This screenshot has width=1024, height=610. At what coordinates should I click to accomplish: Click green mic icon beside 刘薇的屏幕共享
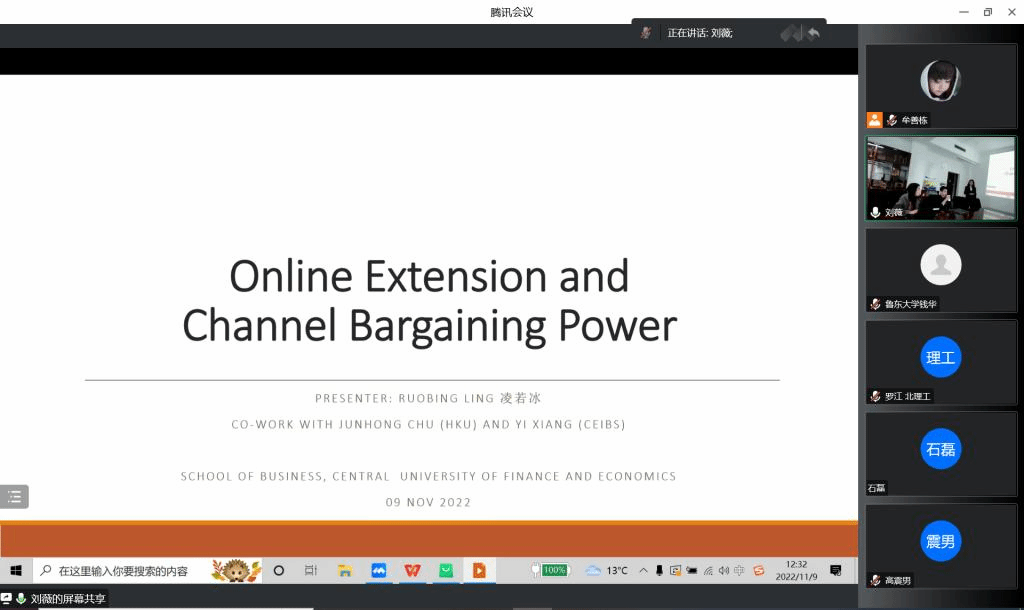[21, 598]
